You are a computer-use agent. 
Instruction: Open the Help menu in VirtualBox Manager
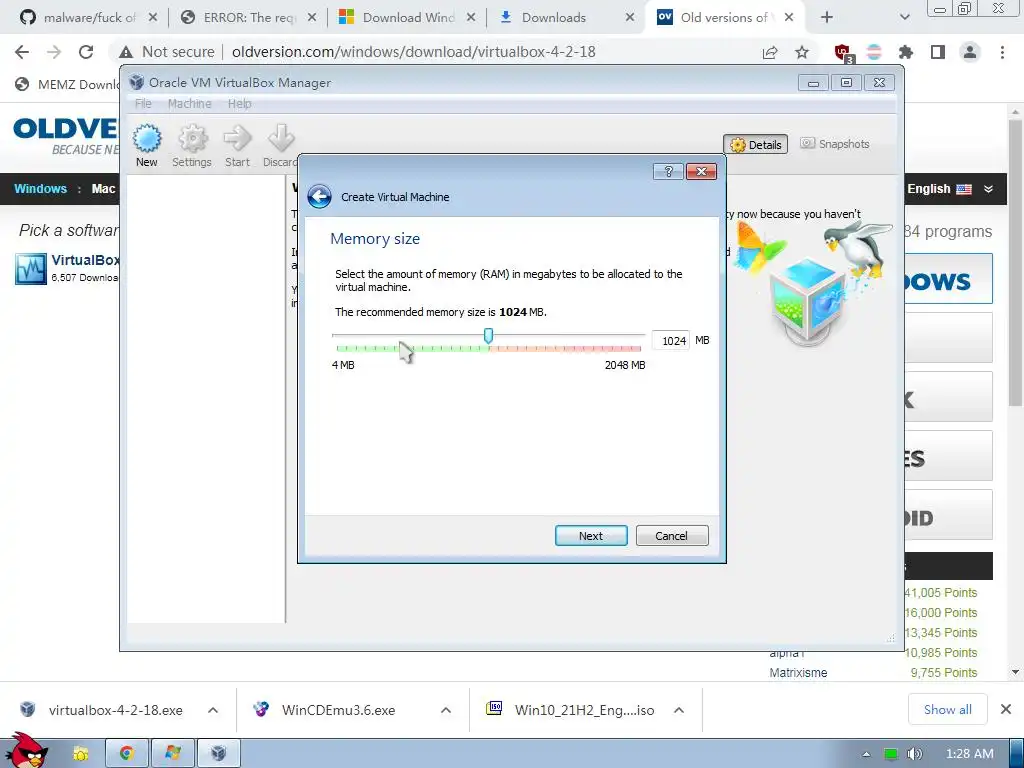pos(239,104)
